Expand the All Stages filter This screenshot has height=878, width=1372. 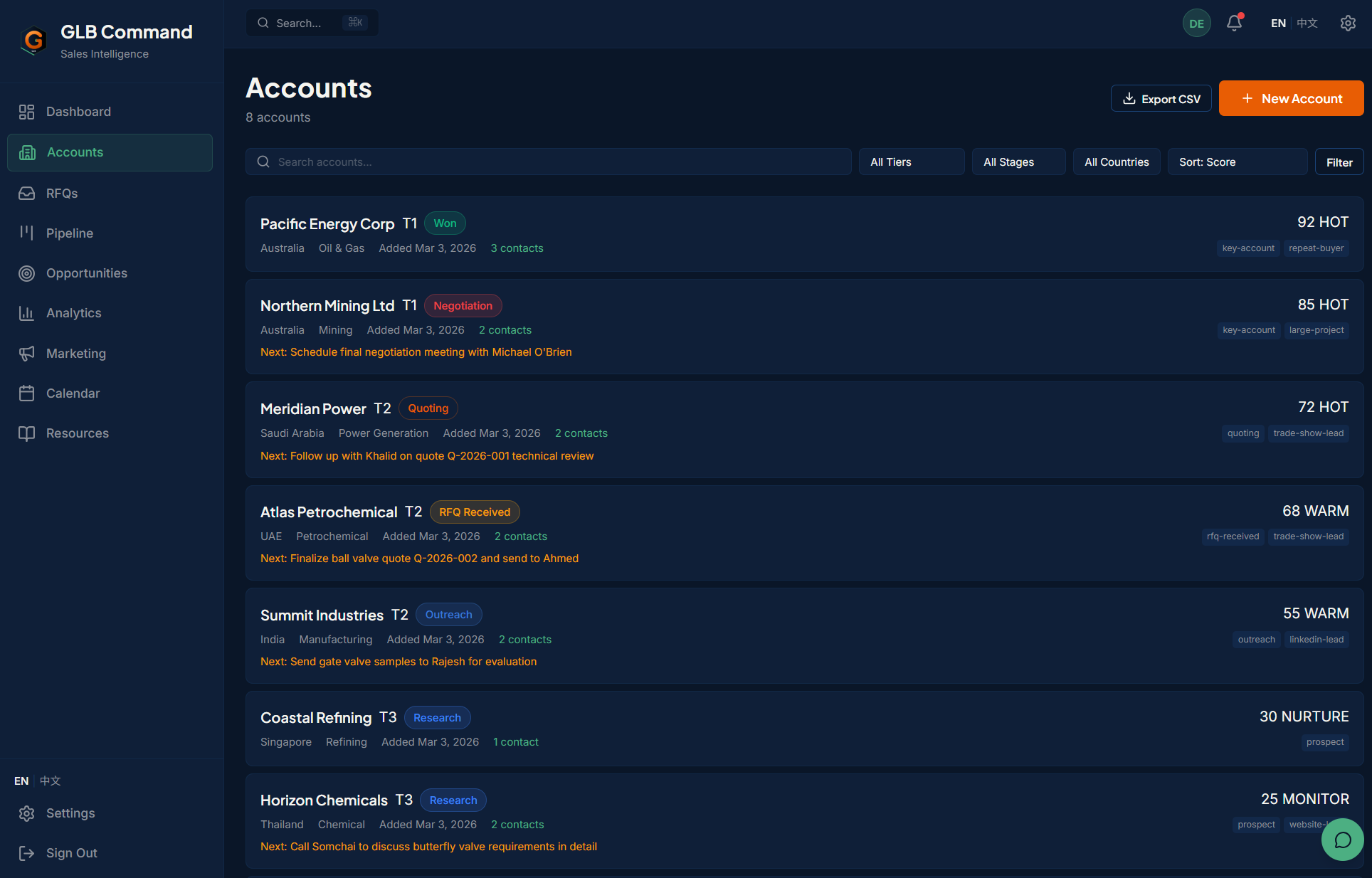1018,162
